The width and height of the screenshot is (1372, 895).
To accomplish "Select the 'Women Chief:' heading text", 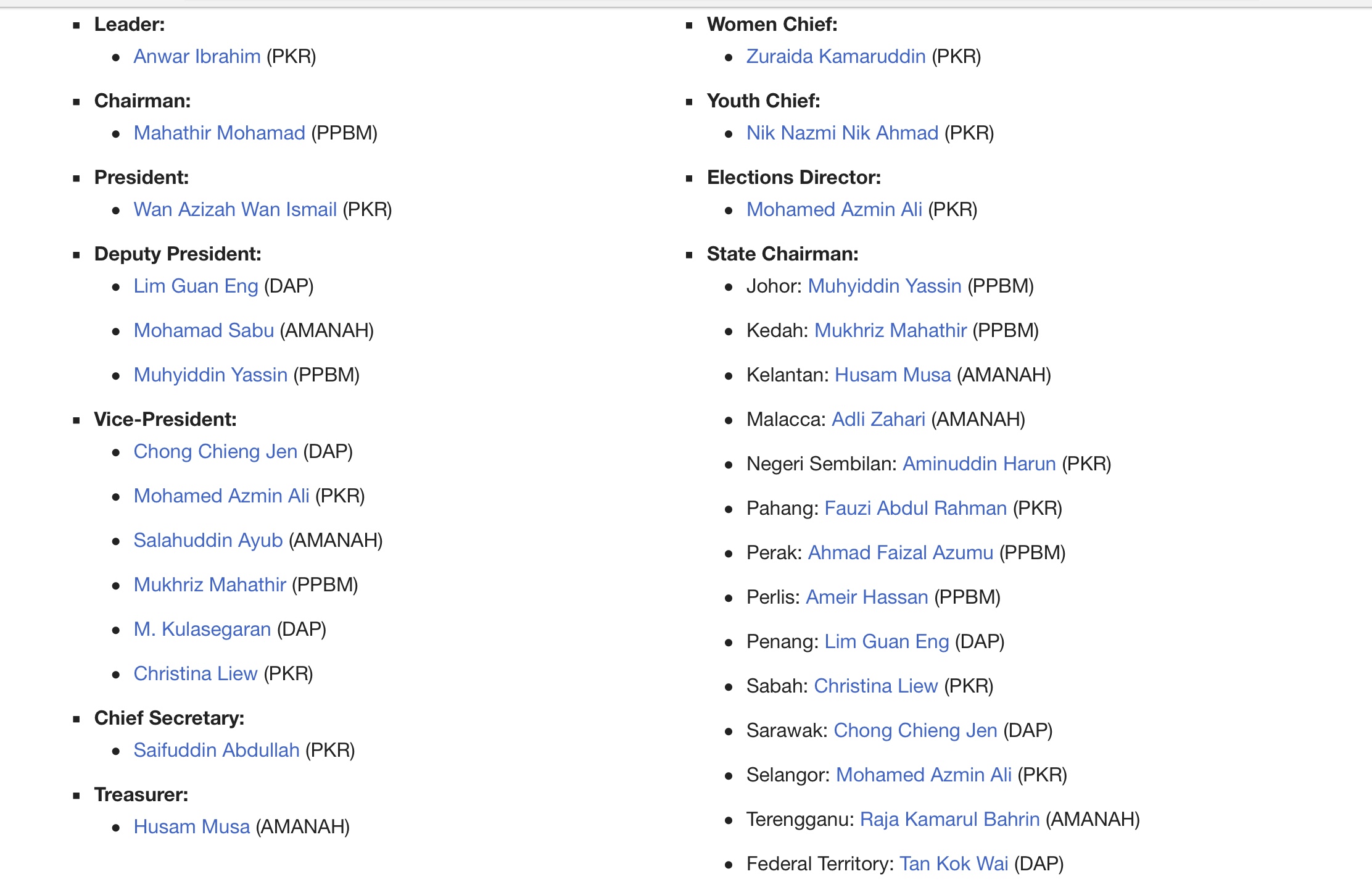I will point(772,24).
